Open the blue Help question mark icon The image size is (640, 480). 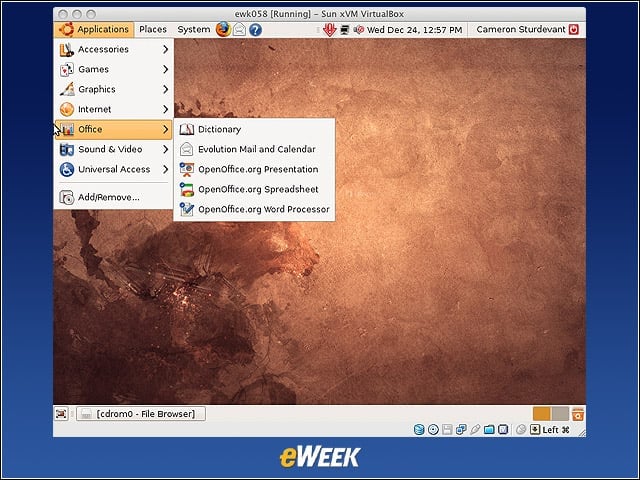(x=256, y=30)
